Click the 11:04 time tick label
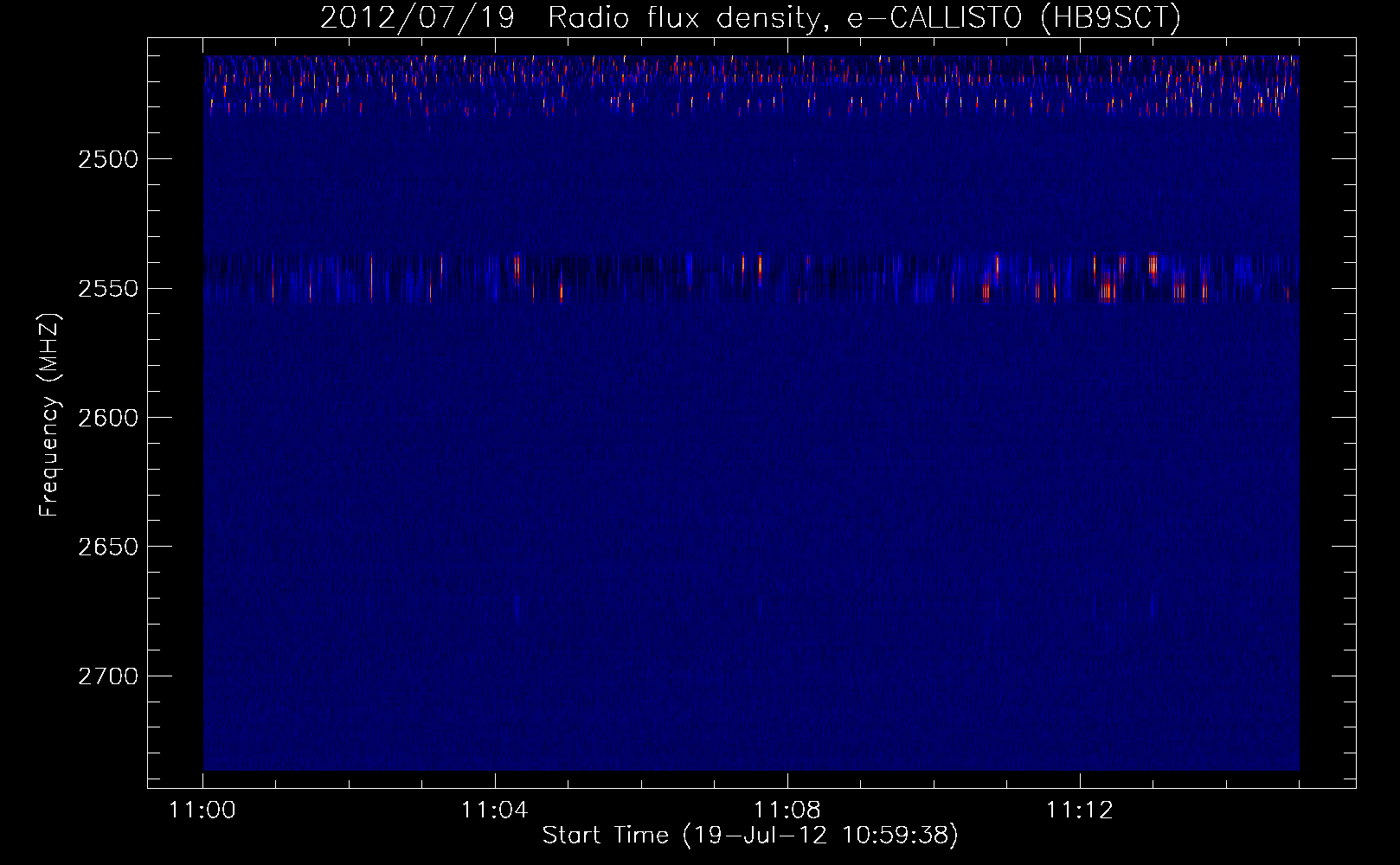 click(495, 811)
